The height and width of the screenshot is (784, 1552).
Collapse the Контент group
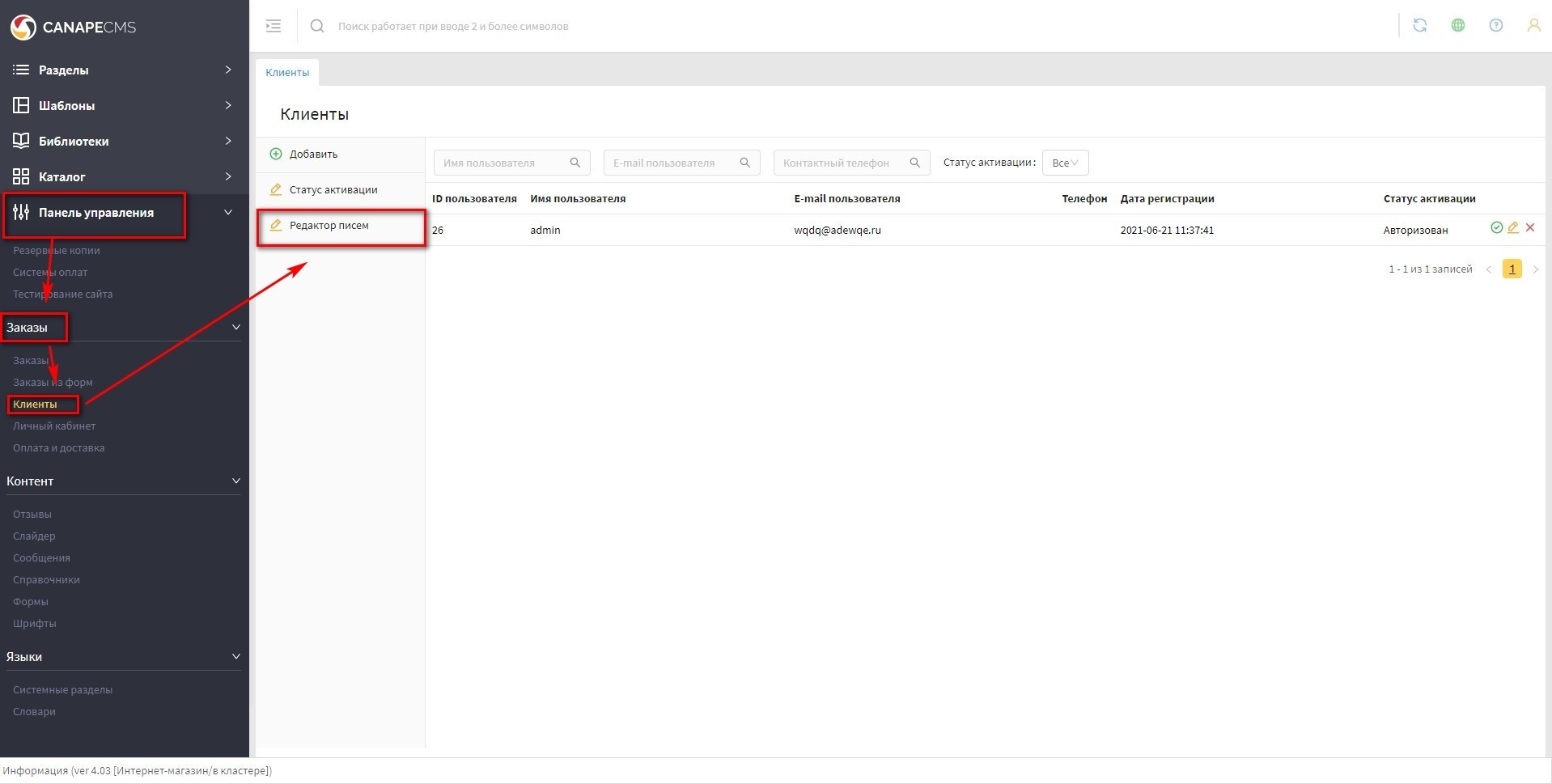pyautogui.click(x=235, y=481)
